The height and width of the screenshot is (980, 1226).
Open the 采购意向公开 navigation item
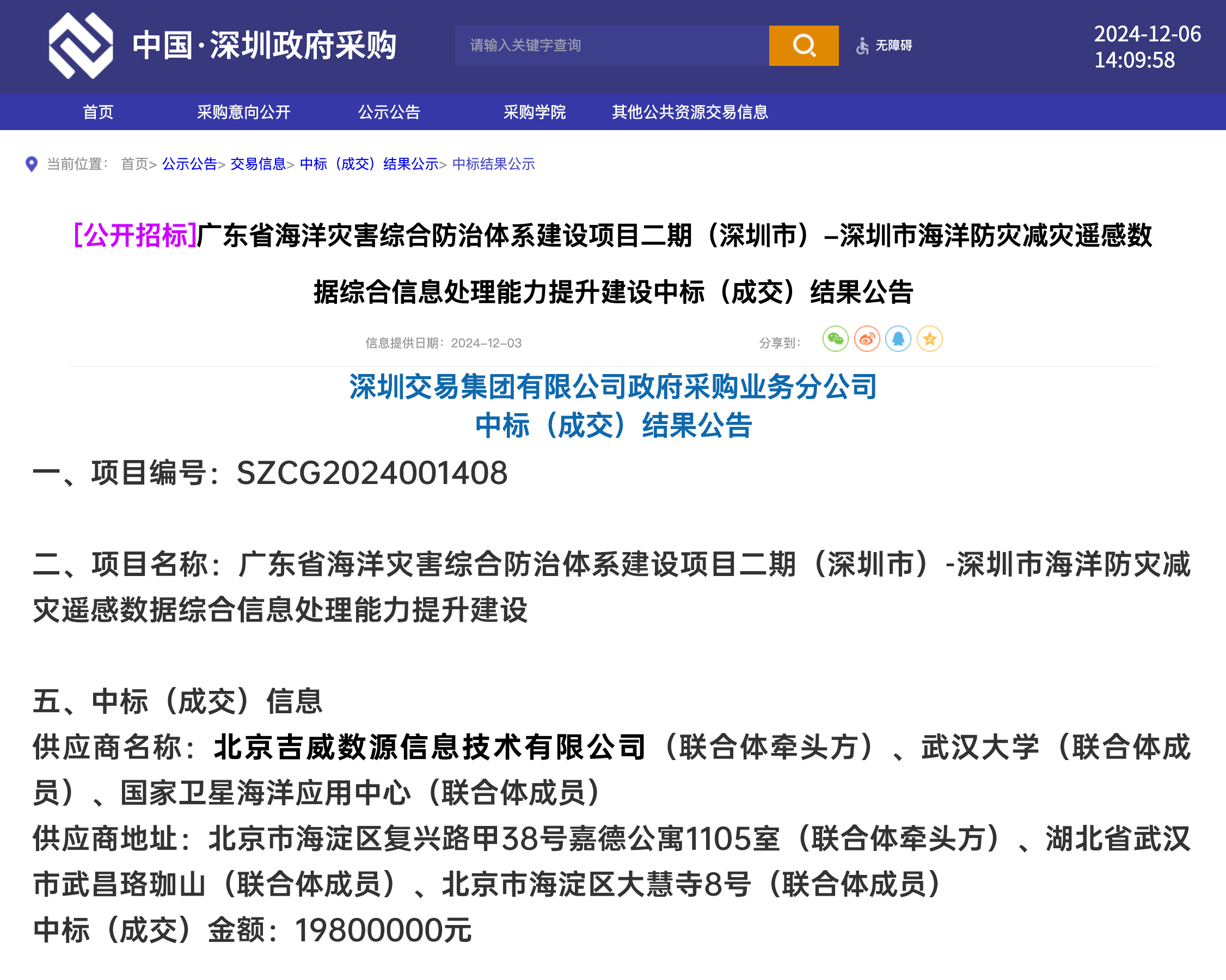tap(243, 112)
